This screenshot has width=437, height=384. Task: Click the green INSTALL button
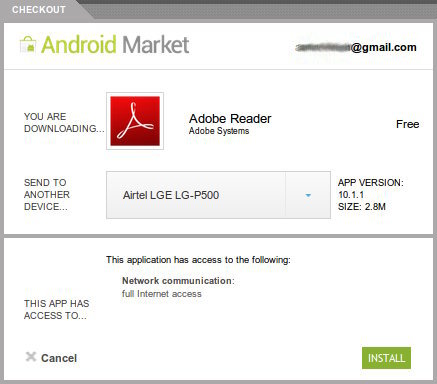386,358
